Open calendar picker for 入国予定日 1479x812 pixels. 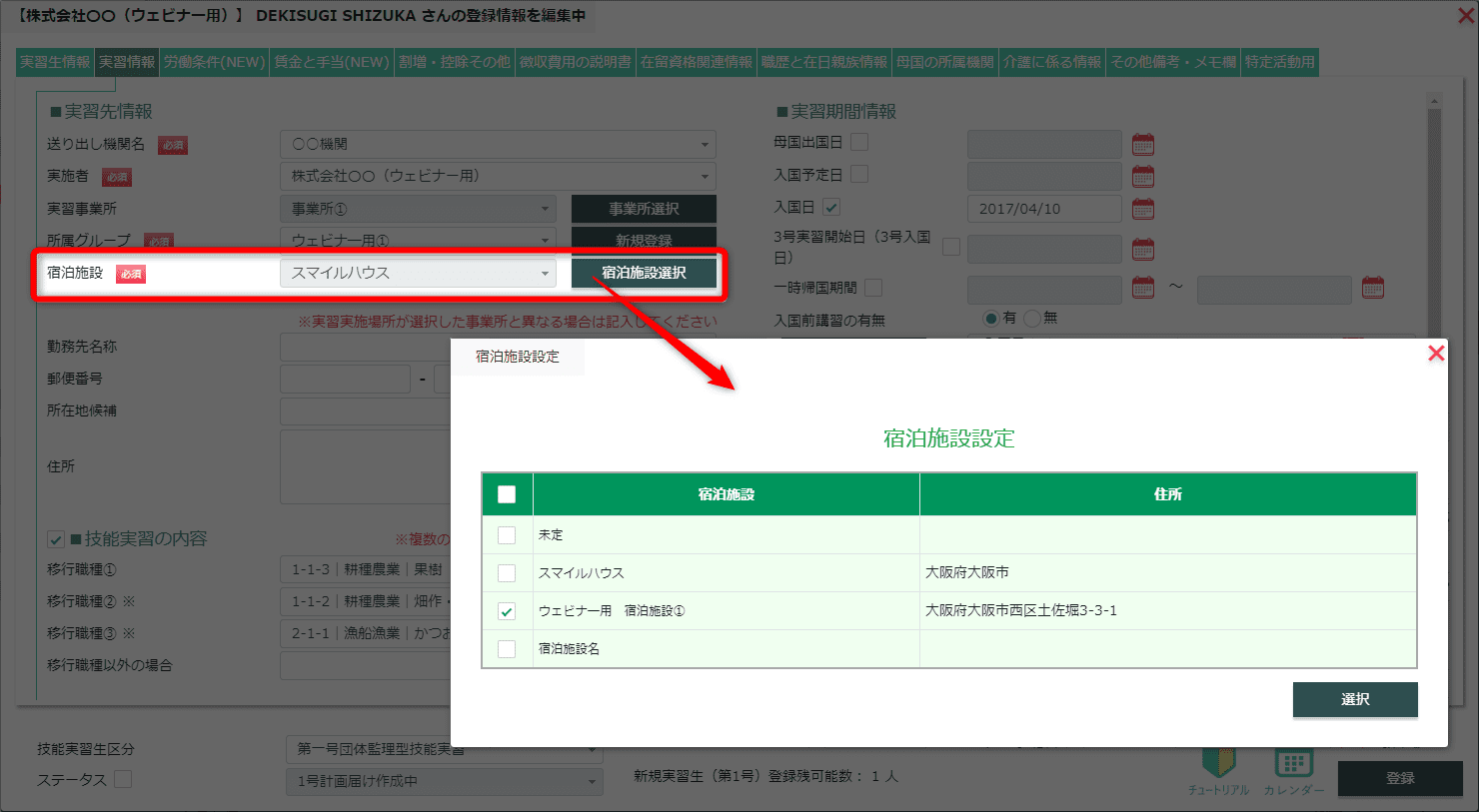click(1142, 177)
